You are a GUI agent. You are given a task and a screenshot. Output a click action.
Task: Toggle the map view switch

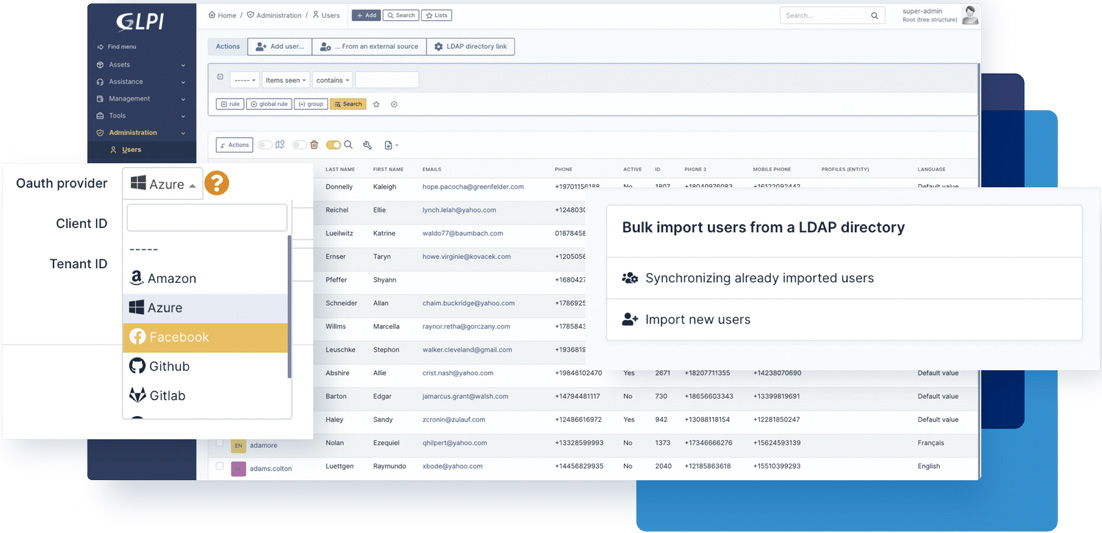click(266, 145)
